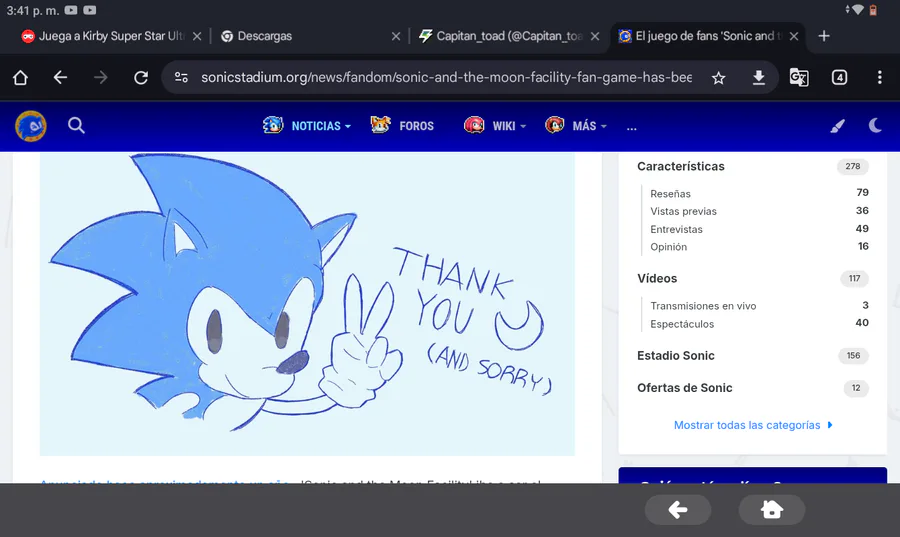Open the Google Translate icon
Screen dimensions: 900x537
pyautogui.click(x=798, y=77)
